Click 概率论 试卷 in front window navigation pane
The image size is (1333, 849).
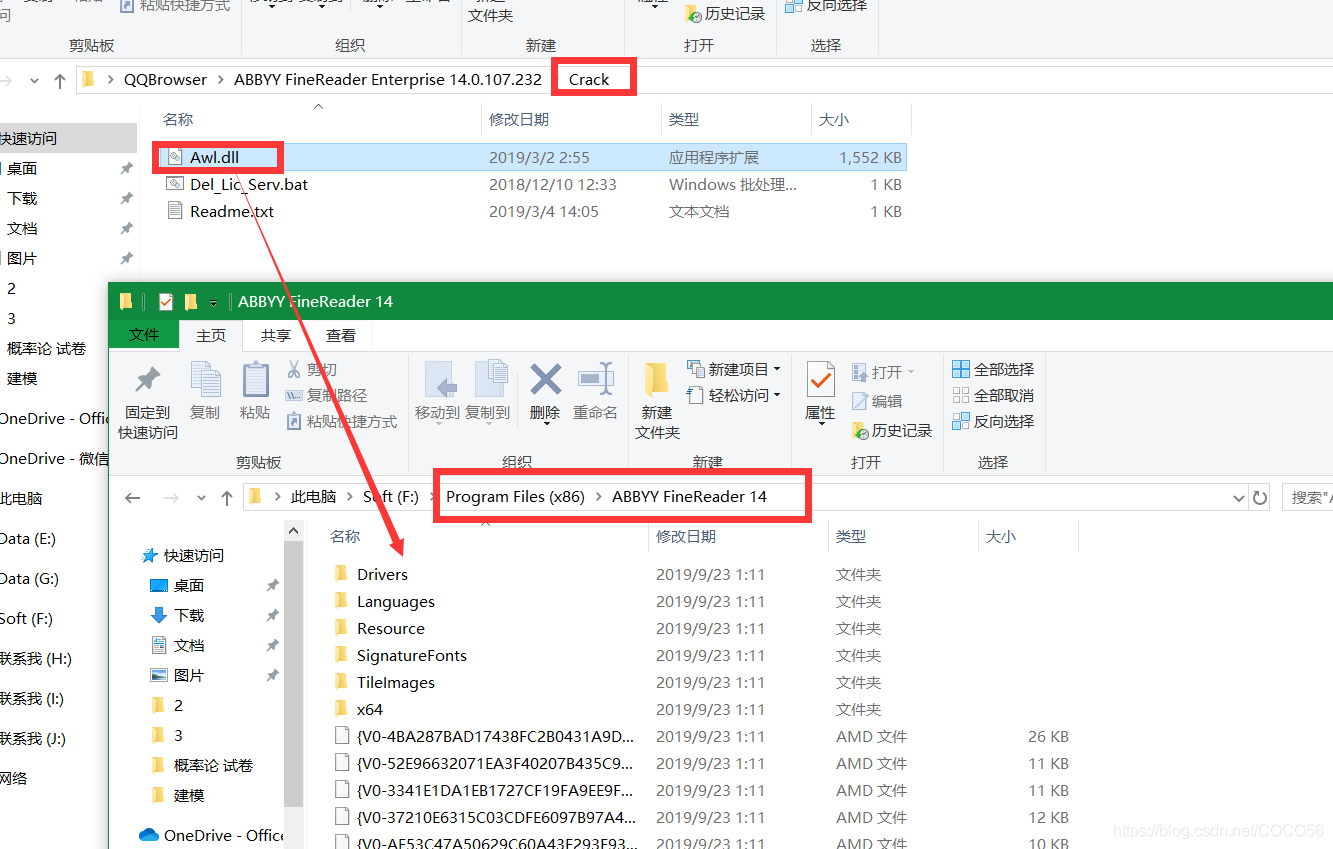pyautogui.click(x=213, y=765)
